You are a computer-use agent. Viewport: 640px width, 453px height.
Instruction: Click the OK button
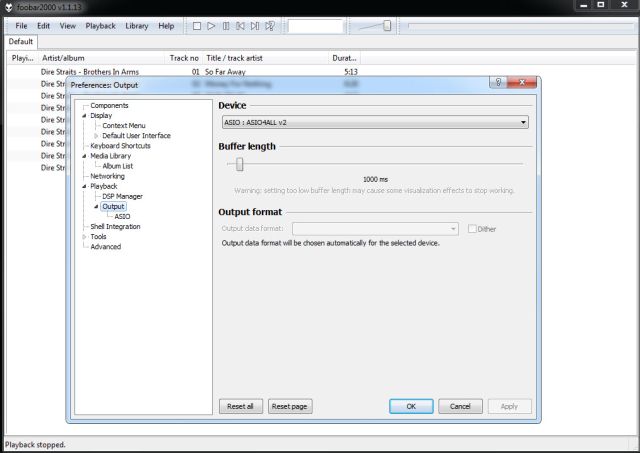411,406
